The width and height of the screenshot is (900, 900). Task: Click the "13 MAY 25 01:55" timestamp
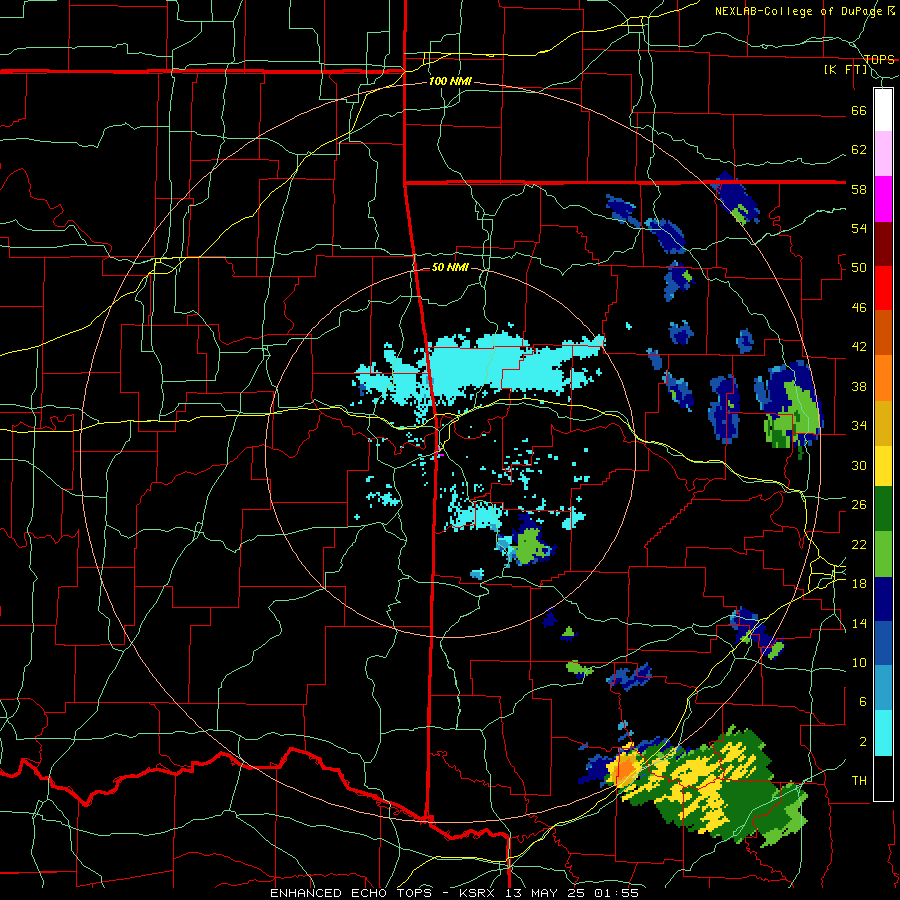[572, 893]
